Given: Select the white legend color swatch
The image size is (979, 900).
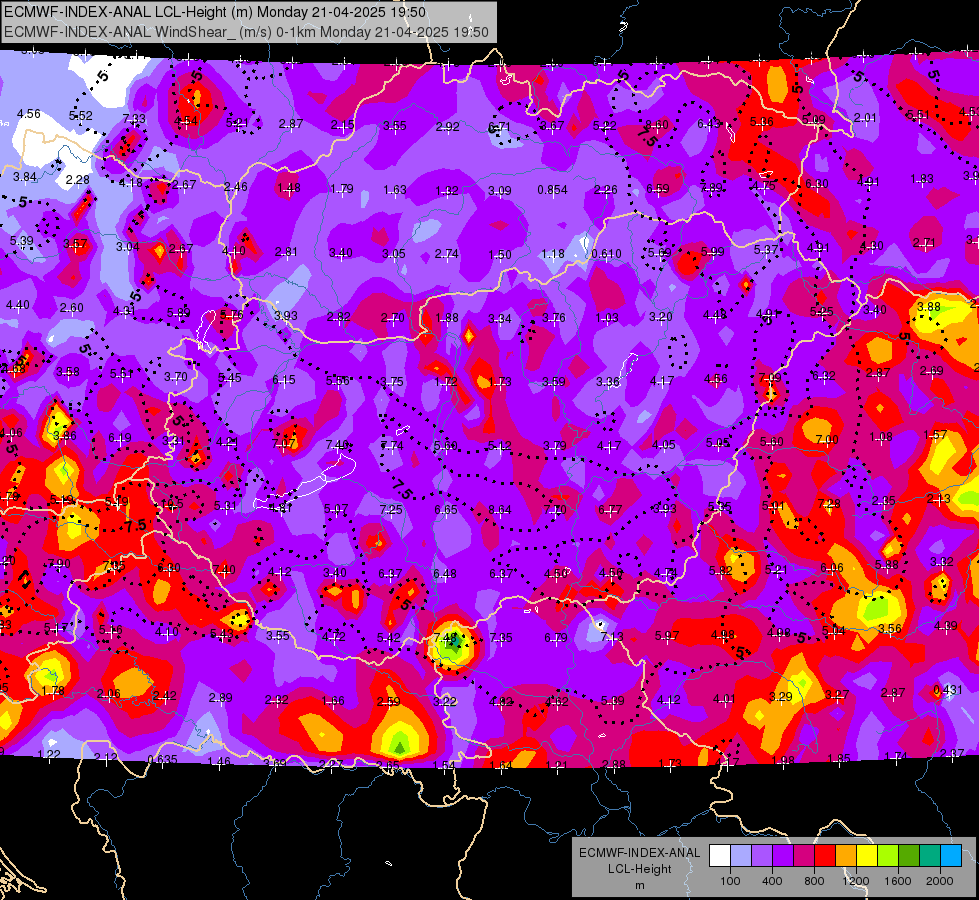Looking at the screenshot, I should coord(719,856).
